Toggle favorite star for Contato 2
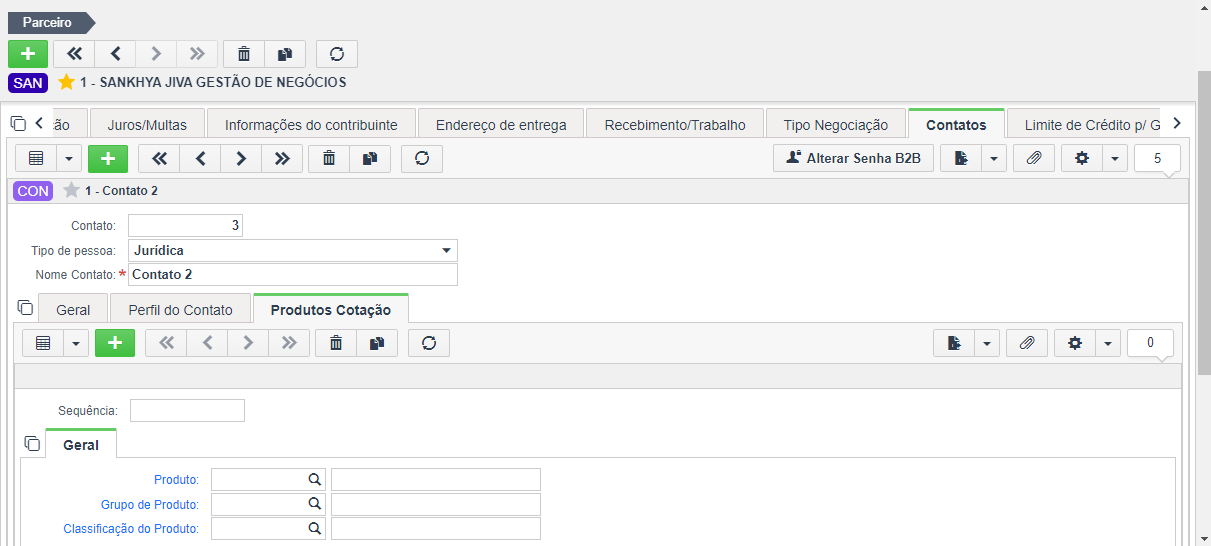The width and height of the screenshot is (1211, 546). tap(71, 190)
